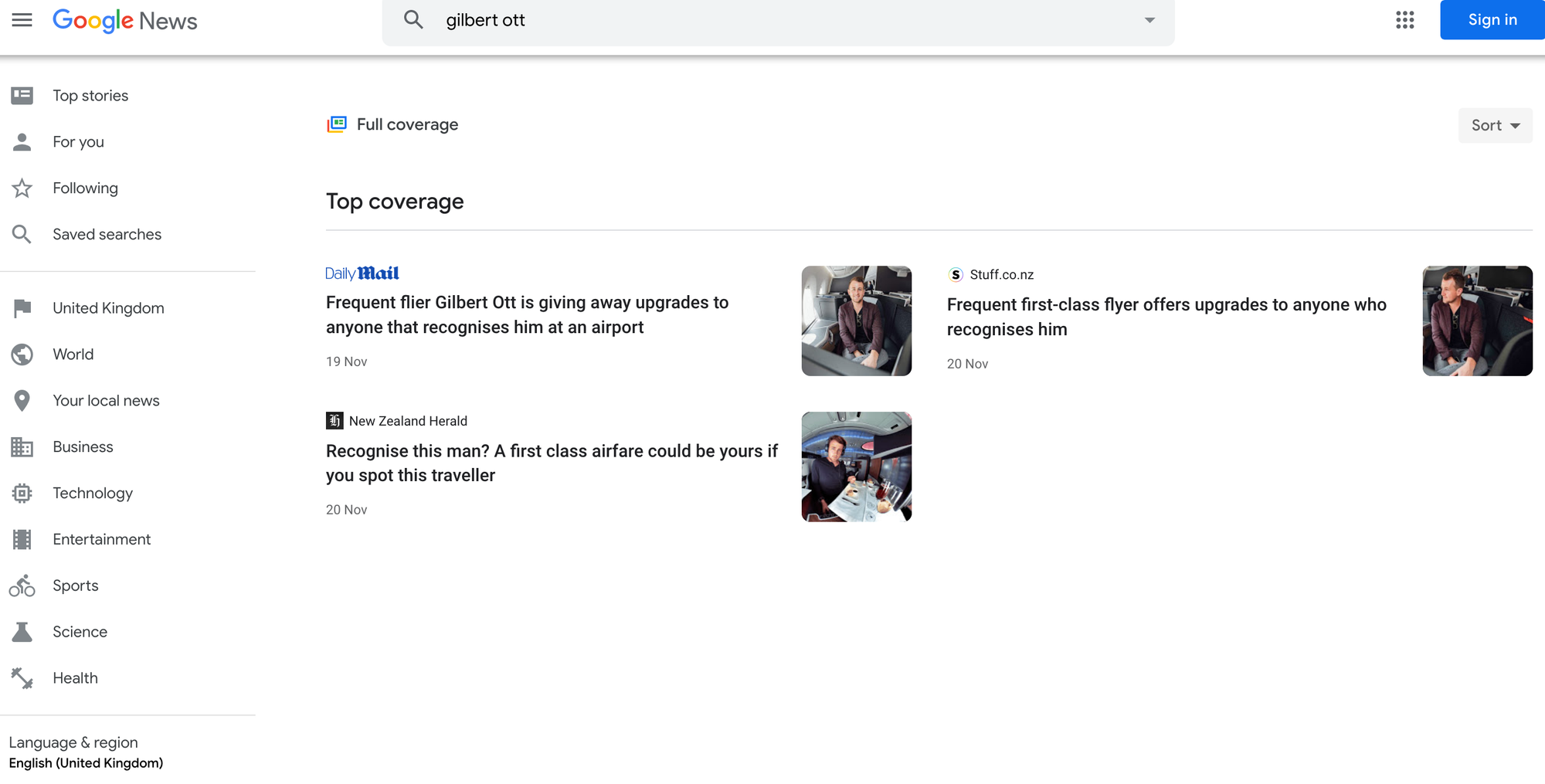Viewport: 1545px width, 784px height.
Task: Open Following section
Action: tap(85, 188)
